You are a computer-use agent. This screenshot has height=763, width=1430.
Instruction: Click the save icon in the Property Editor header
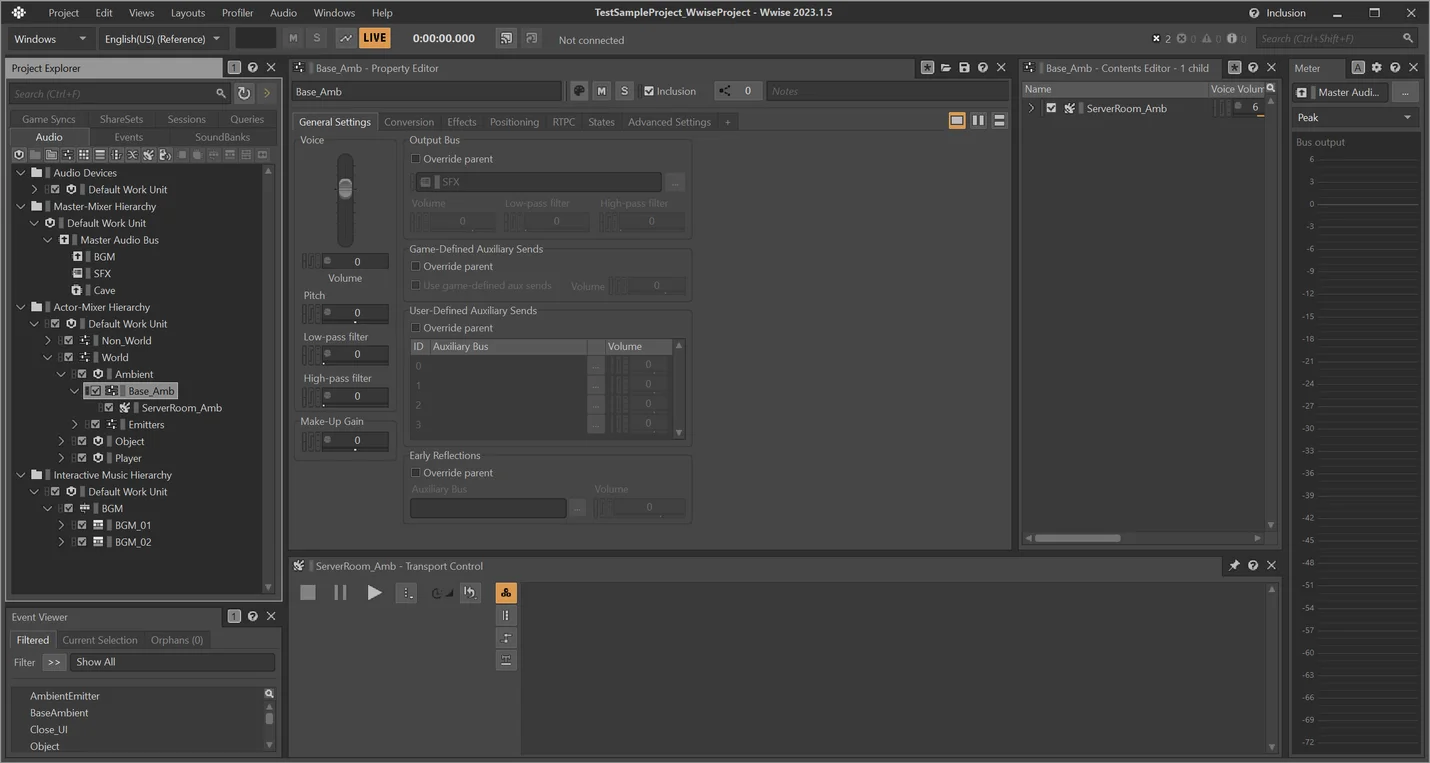(963, 67)
